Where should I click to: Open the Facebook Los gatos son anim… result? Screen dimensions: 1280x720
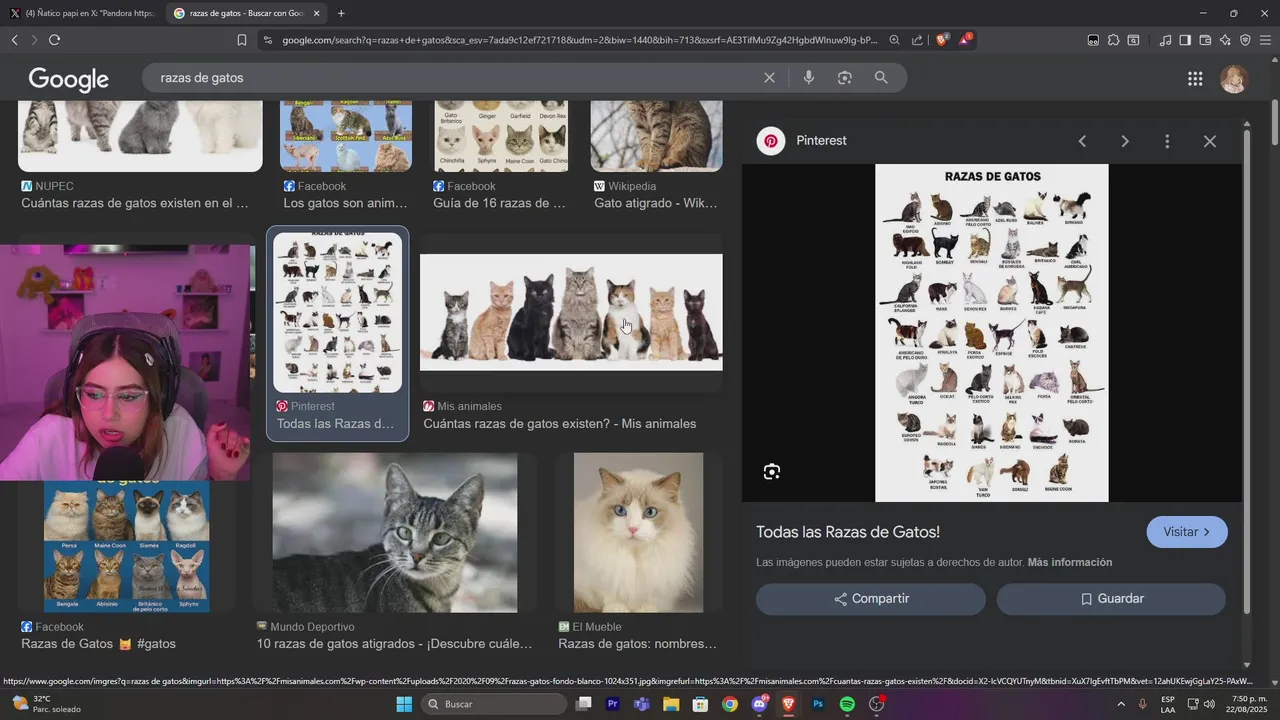[x=345, y=203]
